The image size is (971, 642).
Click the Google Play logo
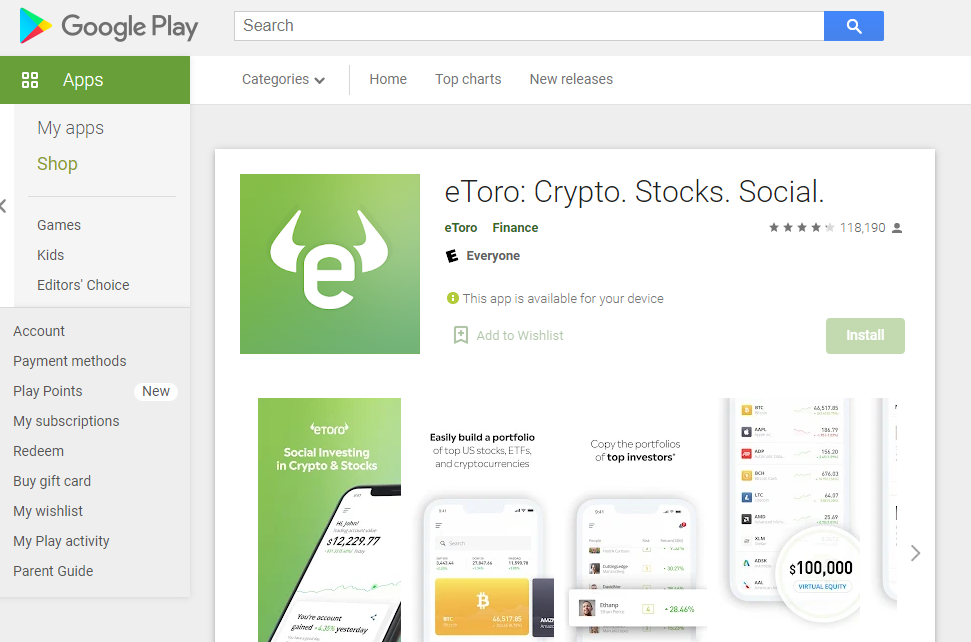[109, 26]
